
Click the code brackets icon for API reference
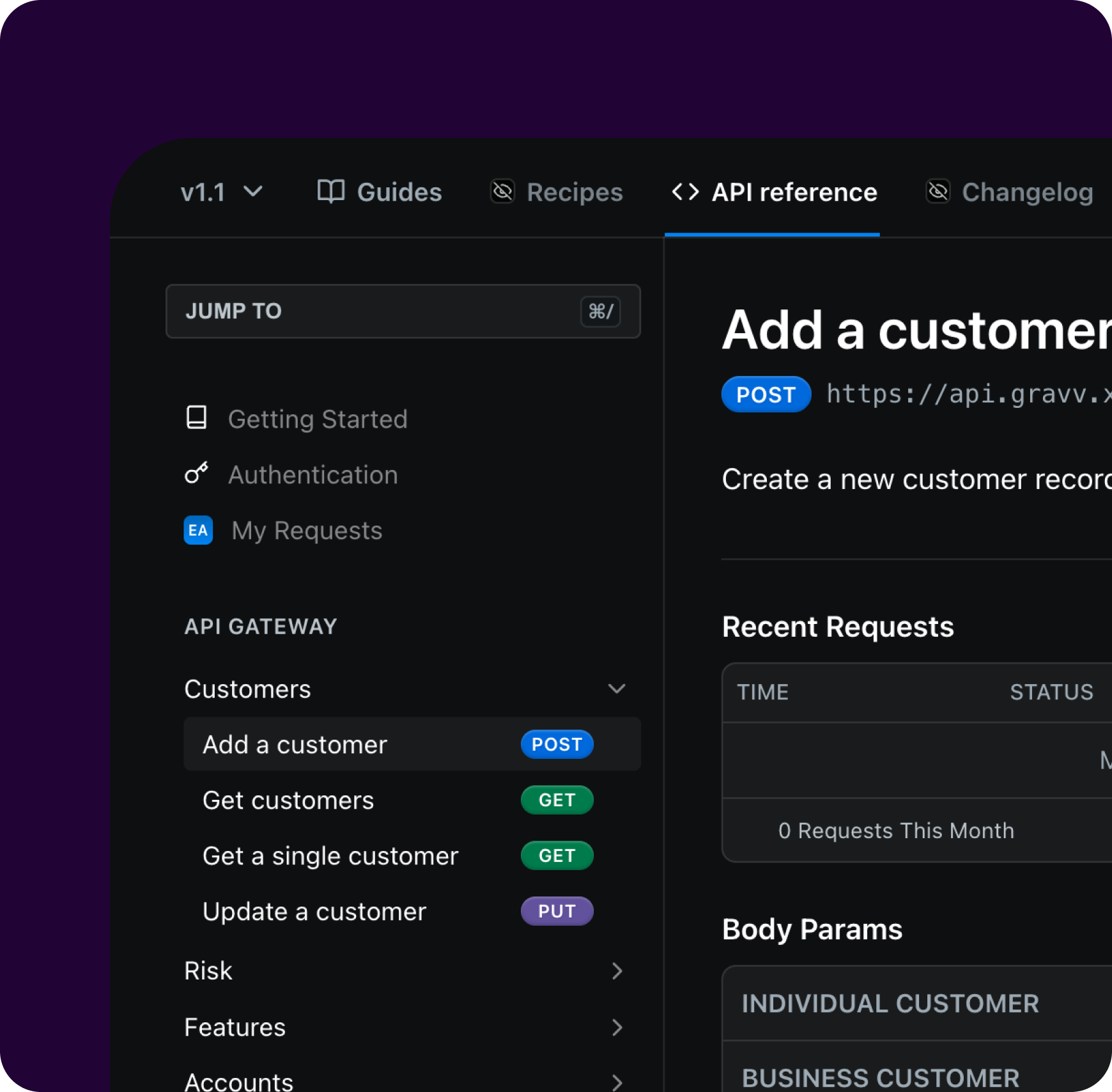coord(685,191)
